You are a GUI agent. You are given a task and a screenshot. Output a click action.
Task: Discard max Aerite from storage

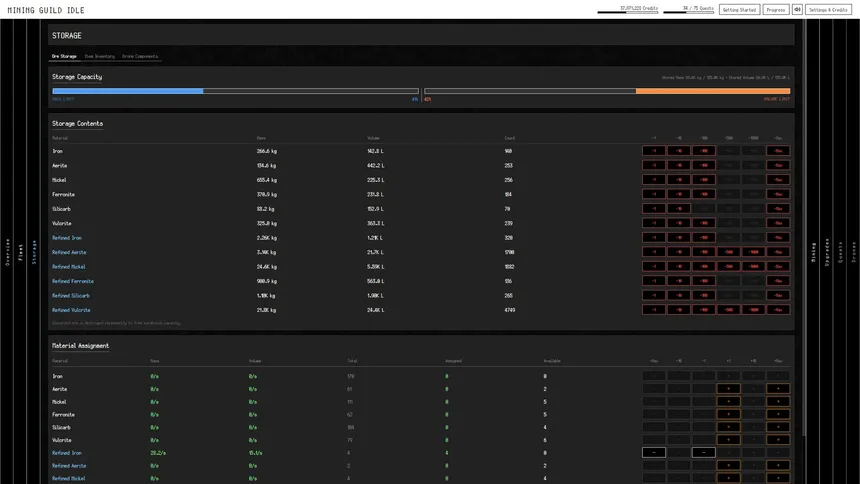tap(778, 165)
